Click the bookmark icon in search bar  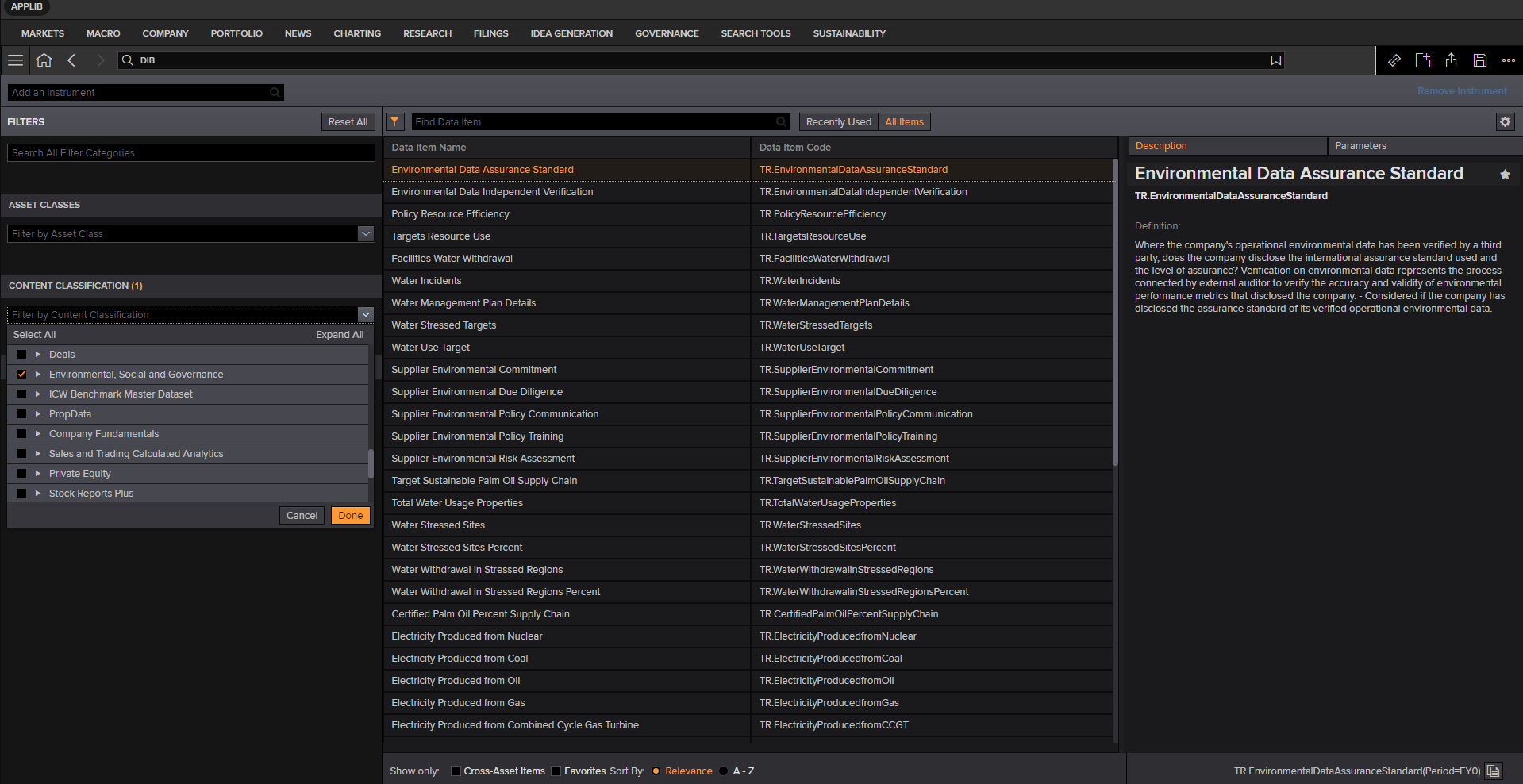[1275, 60]
